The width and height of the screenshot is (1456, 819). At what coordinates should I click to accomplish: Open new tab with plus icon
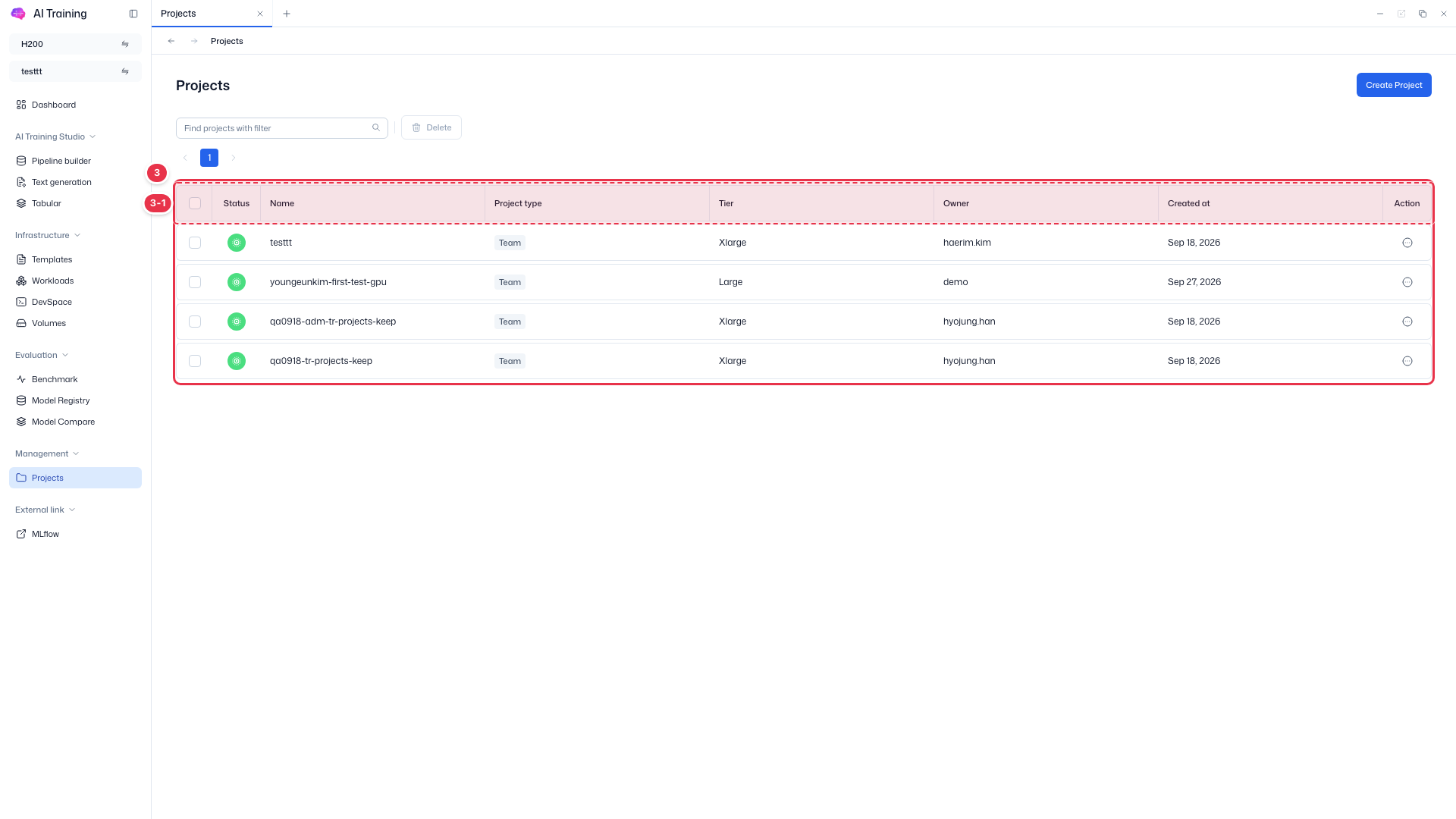[x=287, y=14]
